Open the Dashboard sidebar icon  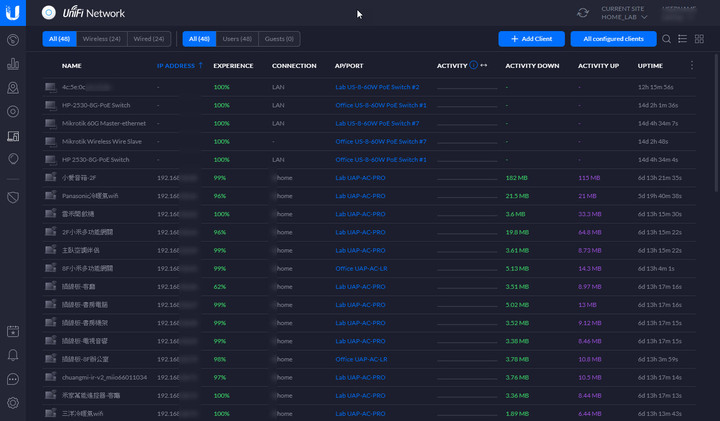click(13, 40)
